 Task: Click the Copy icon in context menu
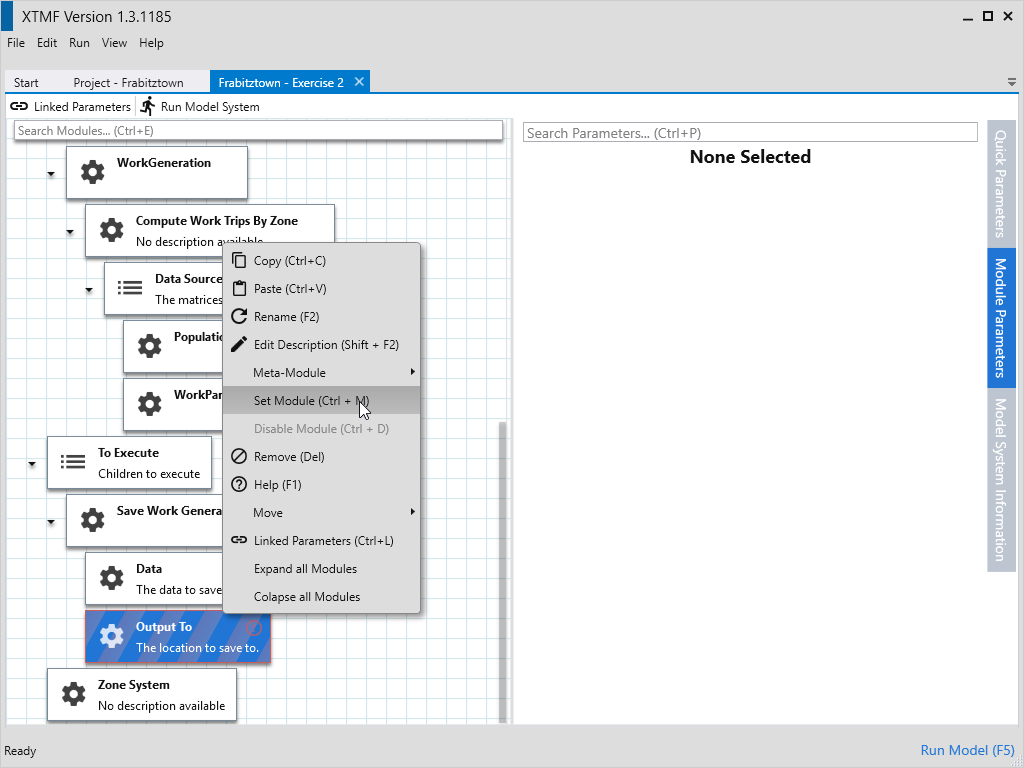point(238,261)
